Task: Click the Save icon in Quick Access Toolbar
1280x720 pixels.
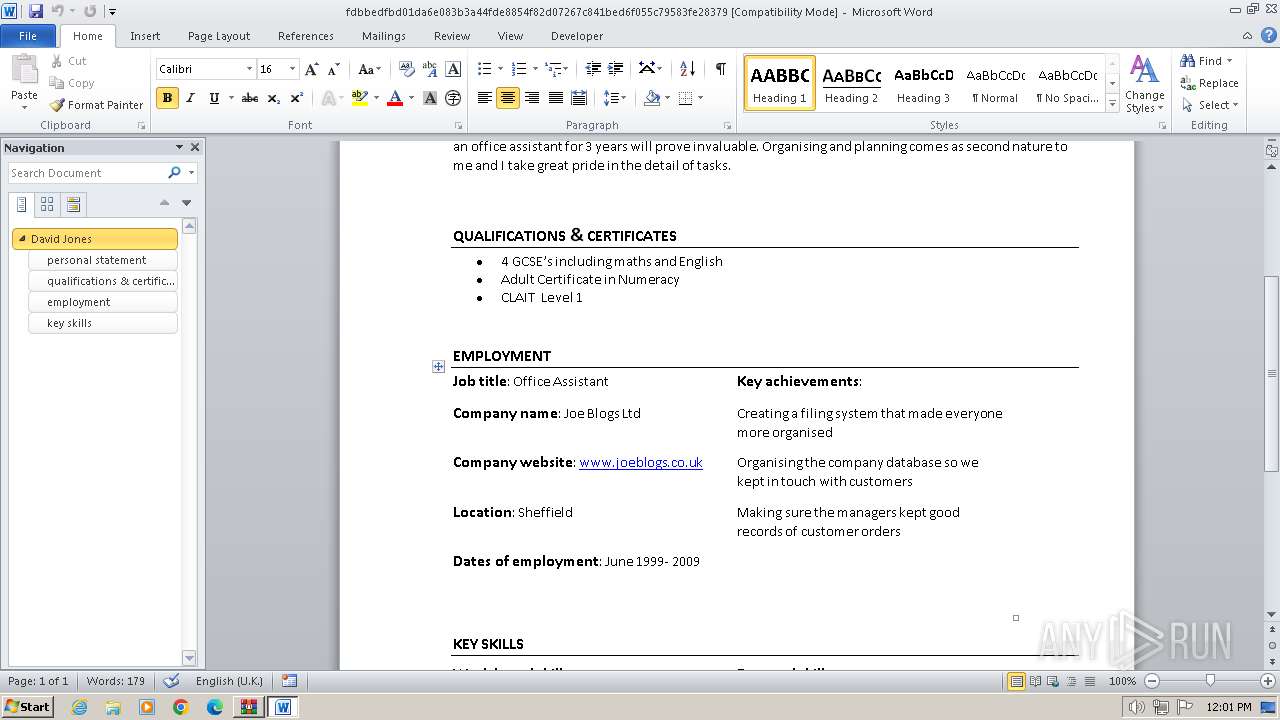Action: click(x=36, y=11)
